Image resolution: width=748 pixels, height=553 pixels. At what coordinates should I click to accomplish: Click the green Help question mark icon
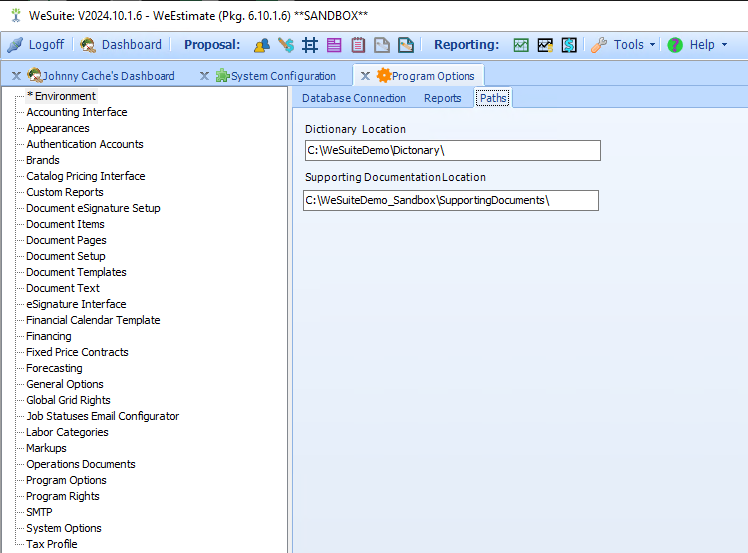[675, 45]
